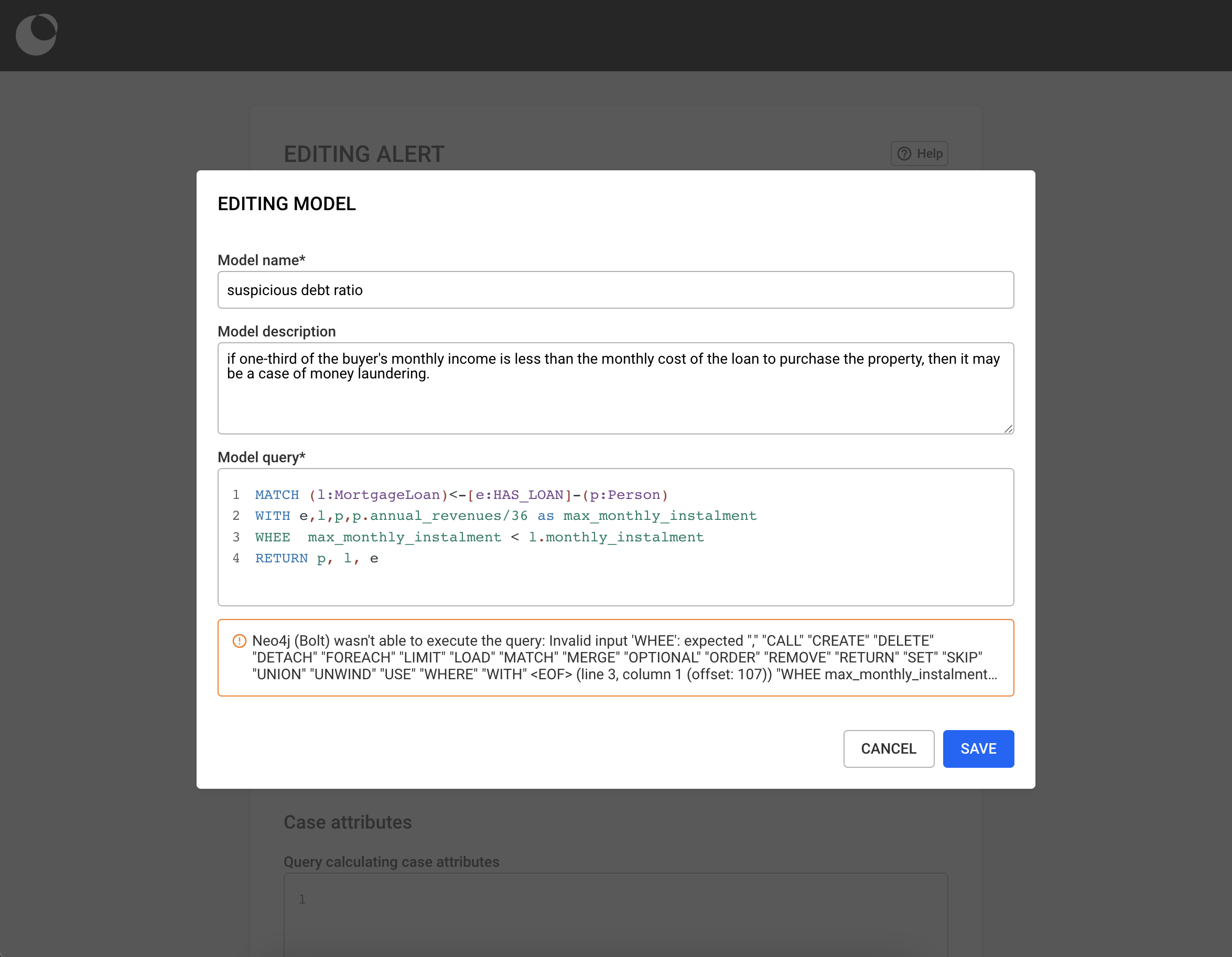Click the misspelled WHEE keyword on line 3
The image size is (1232, 957).
click(x=273, y=537)
